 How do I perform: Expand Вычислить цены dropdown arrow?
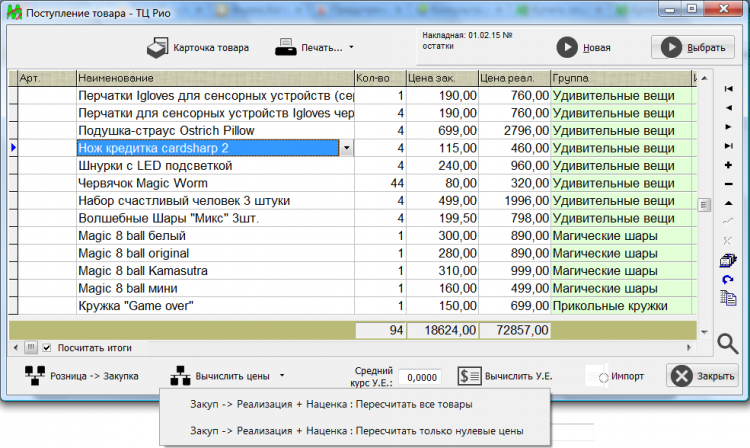[x=282, y=376]
